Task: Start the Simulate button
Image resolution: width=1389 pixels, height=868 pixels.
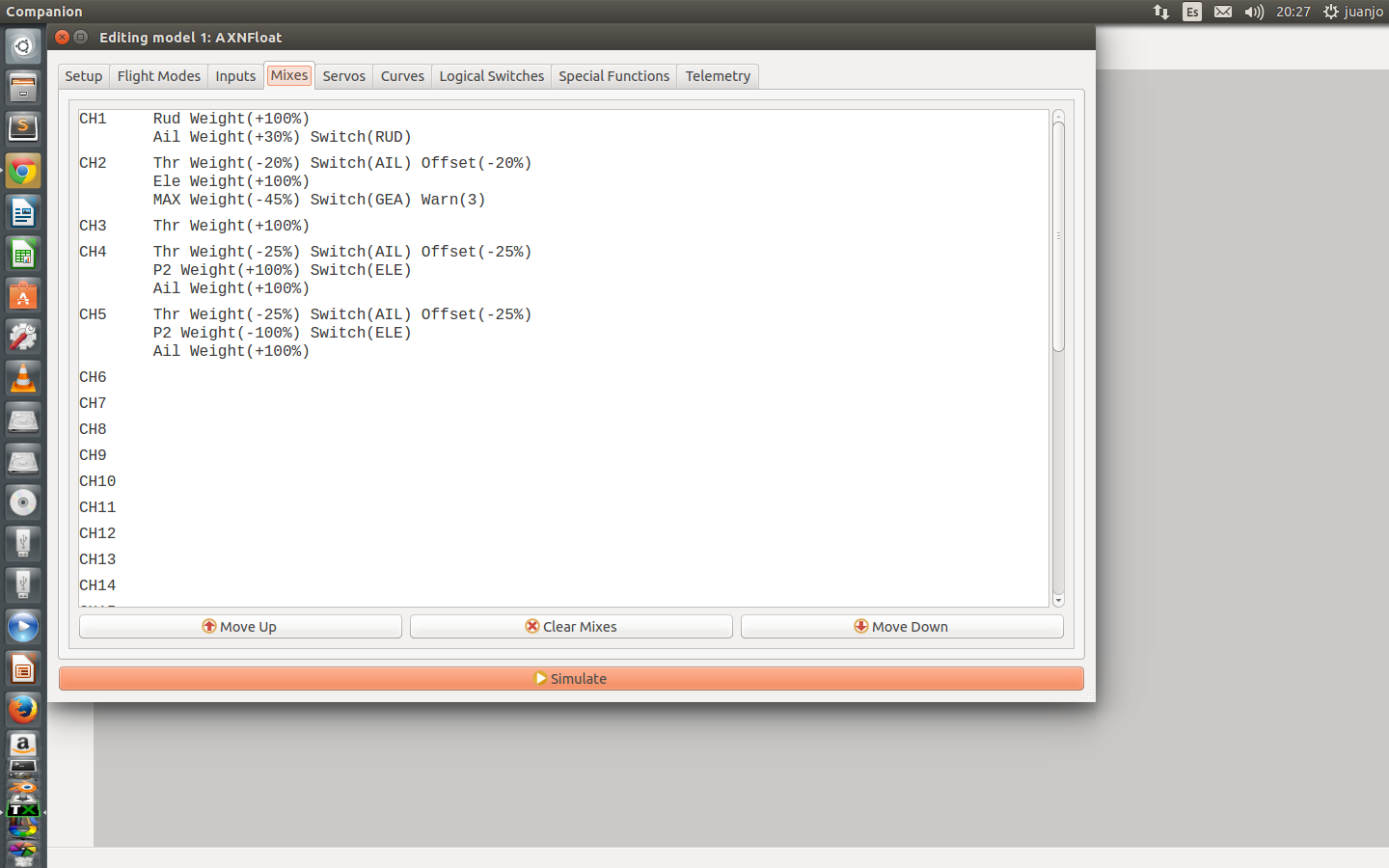Action: 571,679
